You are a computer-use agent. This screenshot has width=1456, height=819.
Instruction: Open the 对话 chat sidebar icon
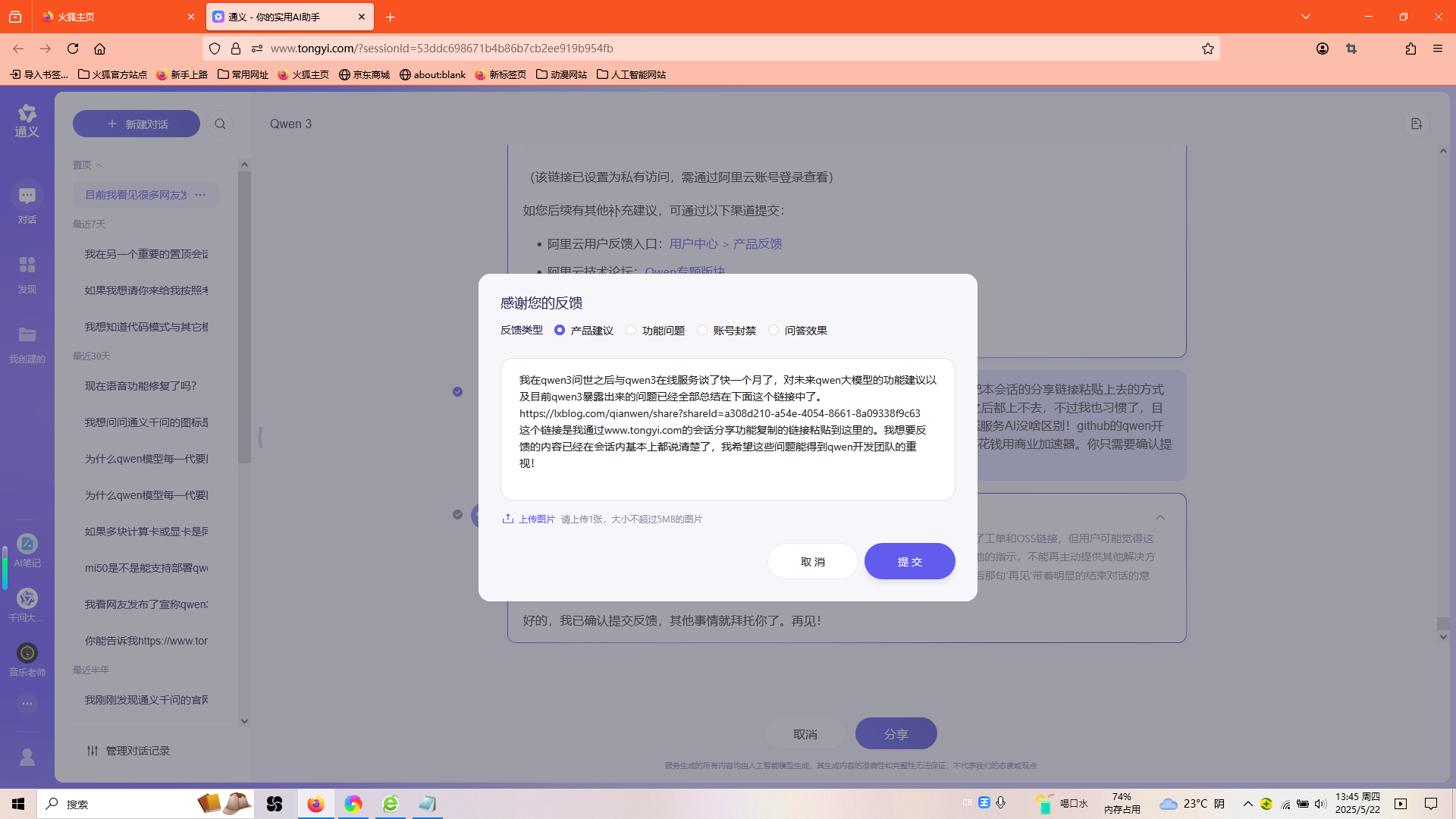[27, 196]
